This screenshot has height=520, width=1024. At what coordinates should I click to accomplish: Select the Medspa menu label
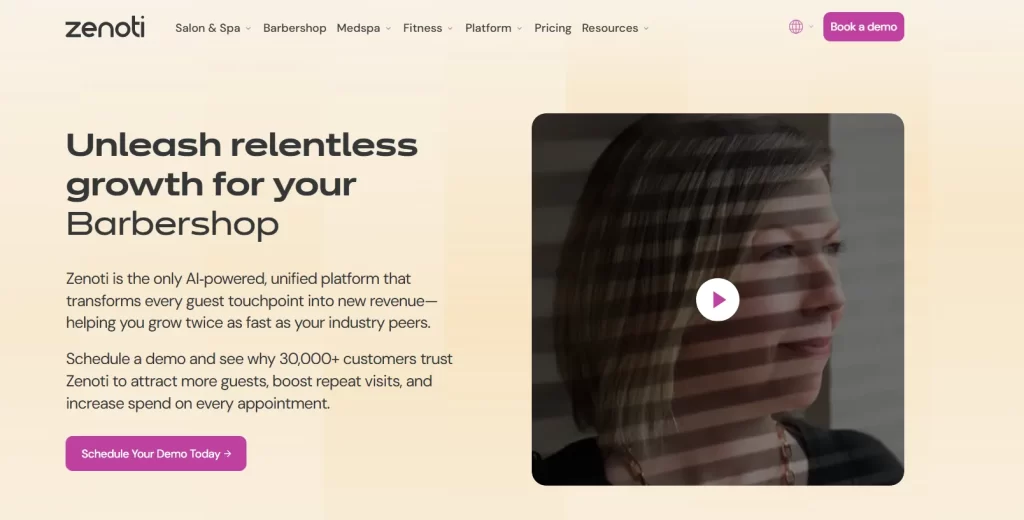[x=358, y=28]
